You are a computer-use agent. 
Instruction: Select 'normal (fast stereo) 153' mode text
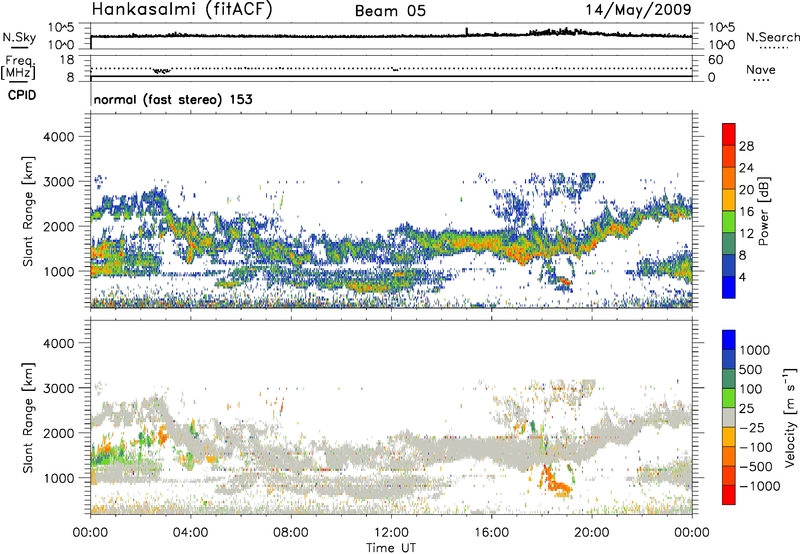[x=173, y=99]
